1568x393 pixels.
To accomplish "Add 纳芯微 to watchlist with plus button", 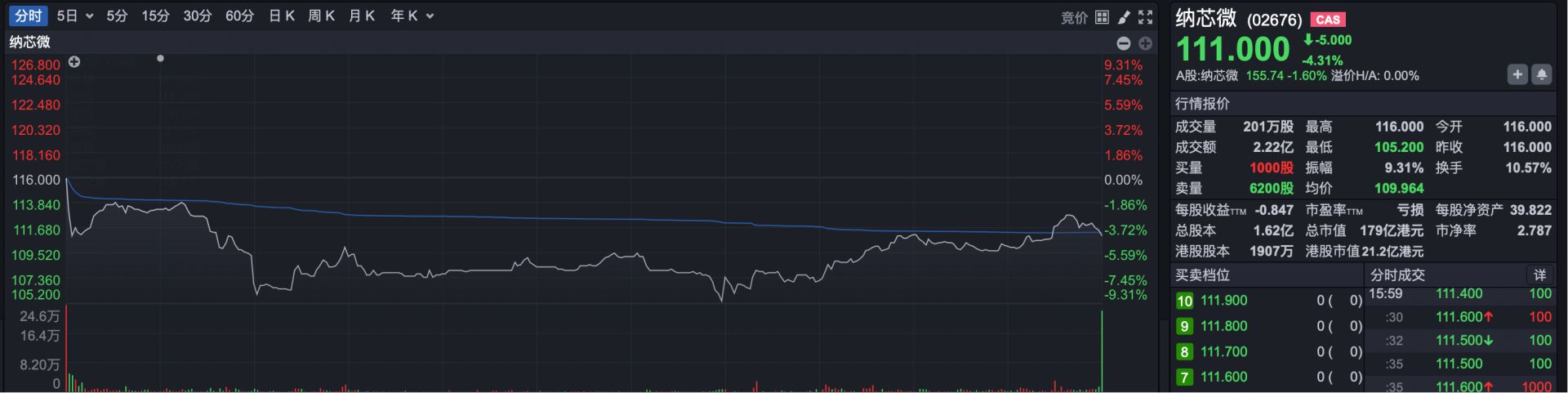I will click(x=1517, y=74).
